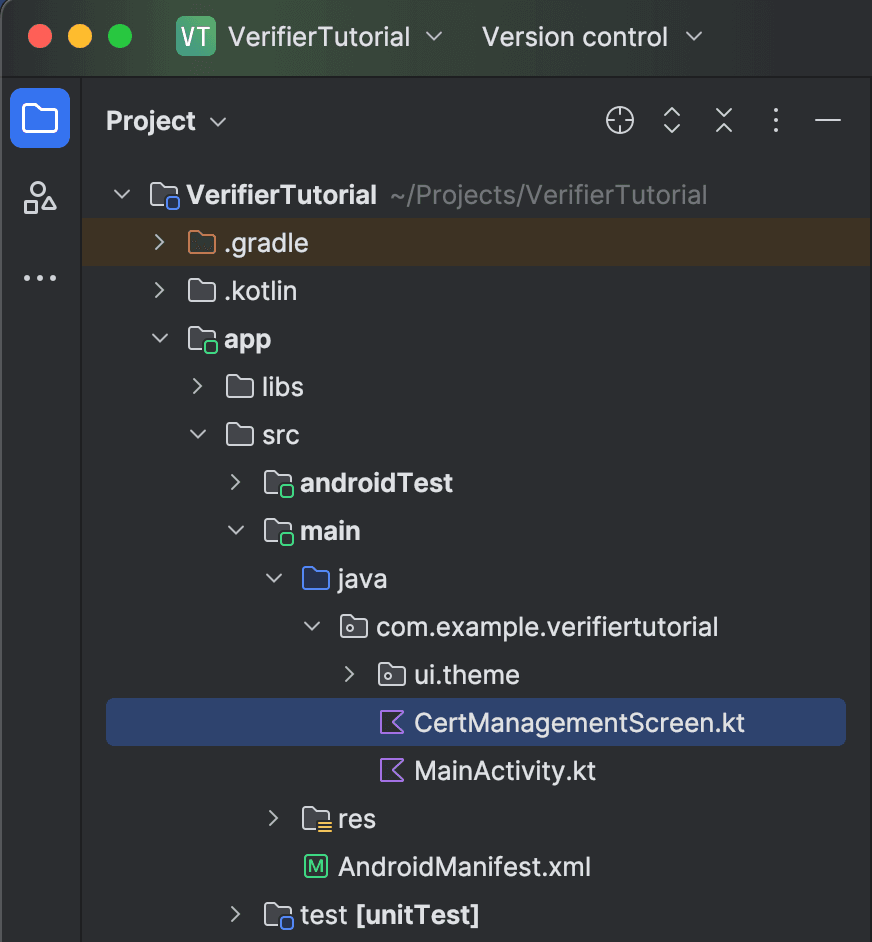Expand all nodes using the expand-all icon
The image size is (872, 942).
click(x=671, y=120)
